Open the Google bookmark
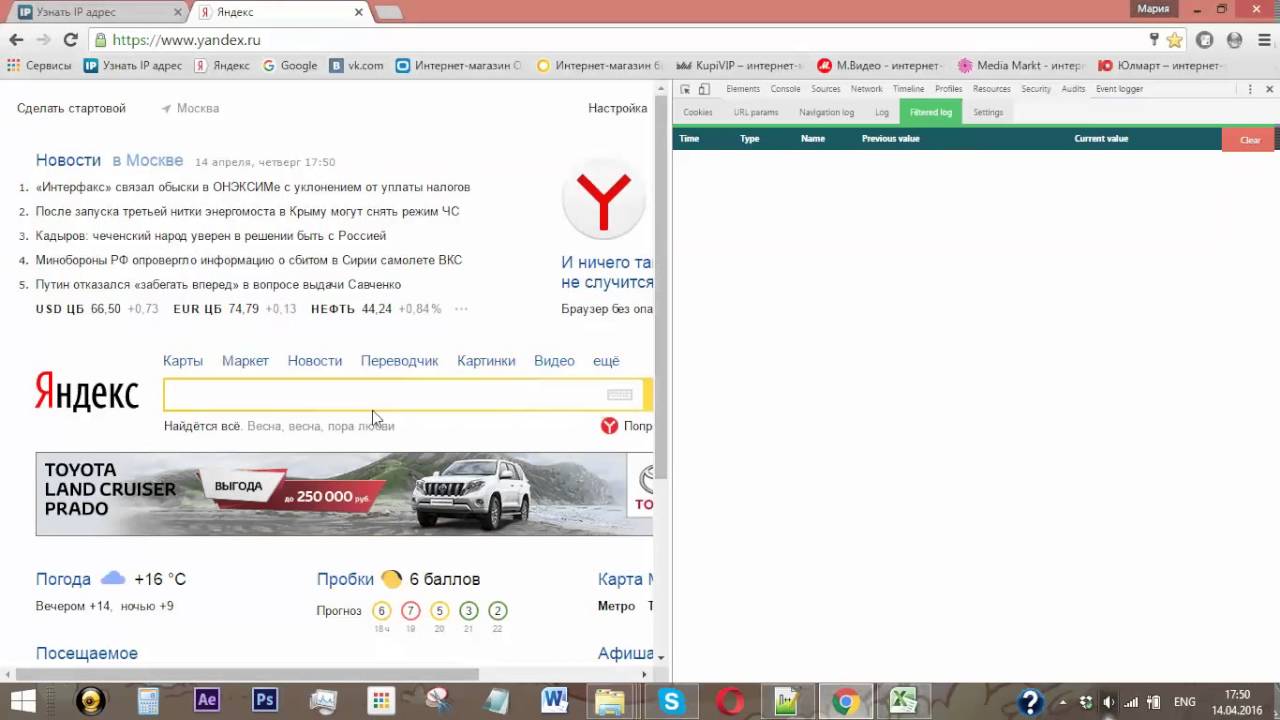Viewport: 1280px width, 720px height. tap(290, 66)
